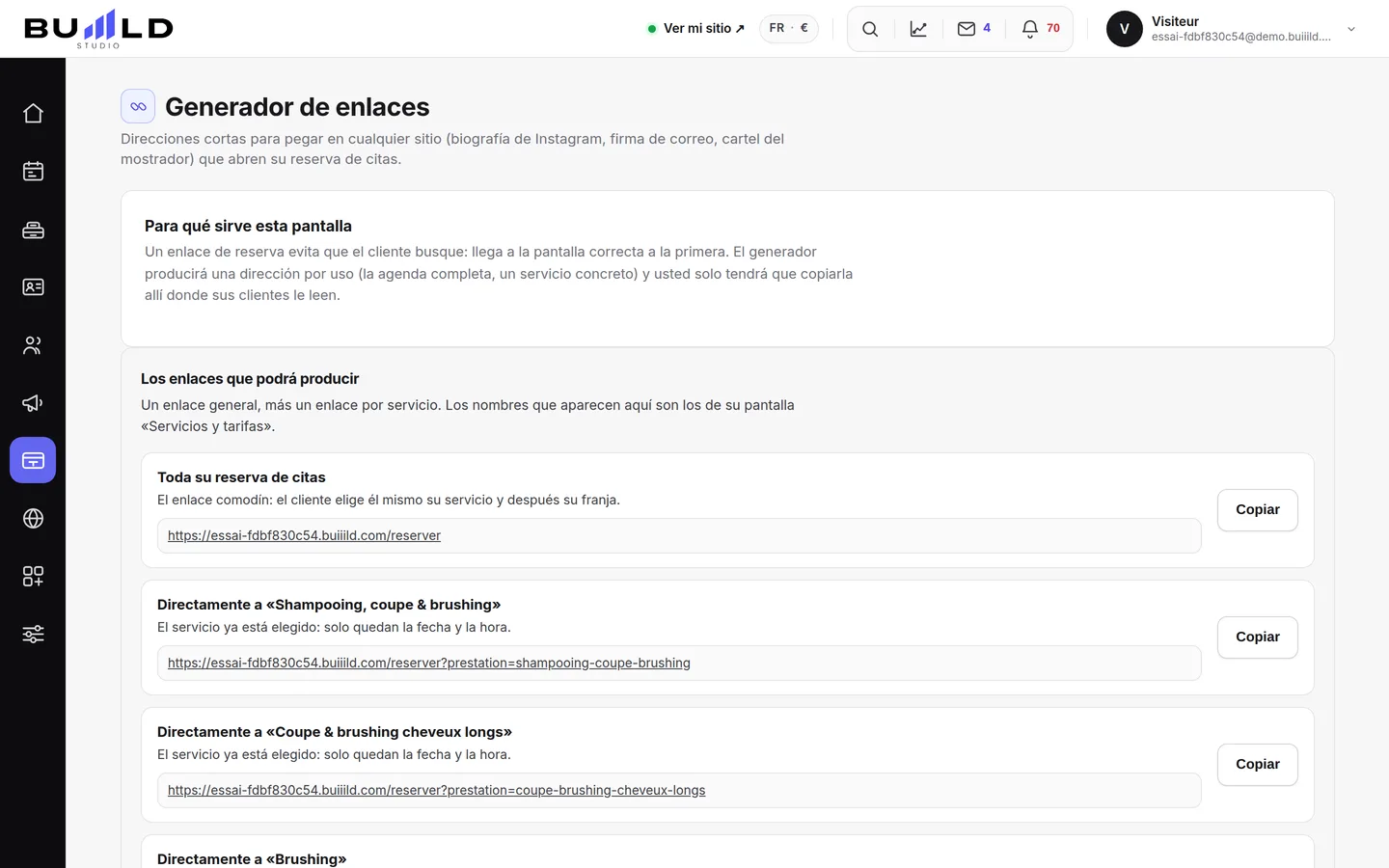Click the 'Directamente a «Brushing»' title

[x=252, y=859]
